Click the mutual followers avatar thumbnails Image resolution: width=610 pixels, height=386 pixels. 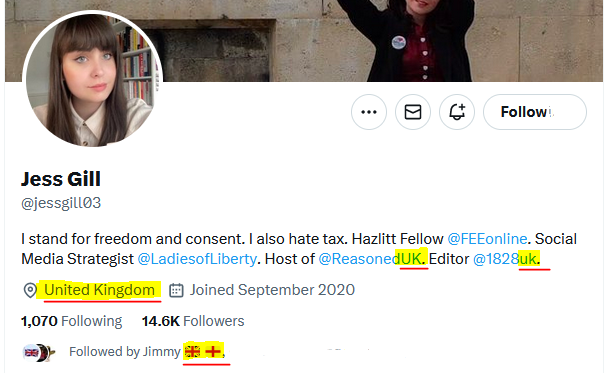pos(39,353)
